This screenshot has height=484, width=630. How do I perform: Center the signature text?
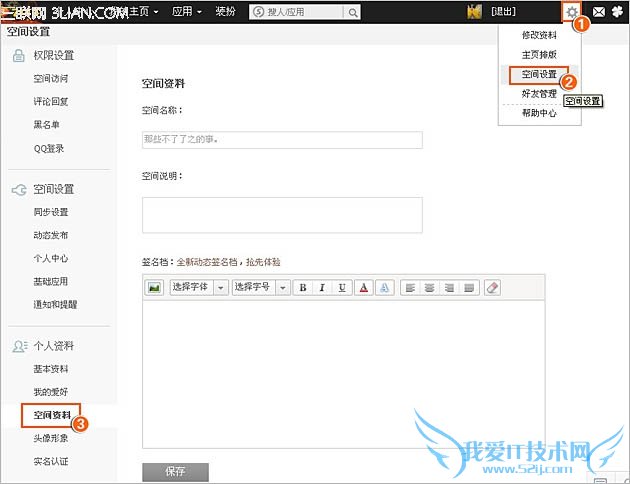(430, 288)
